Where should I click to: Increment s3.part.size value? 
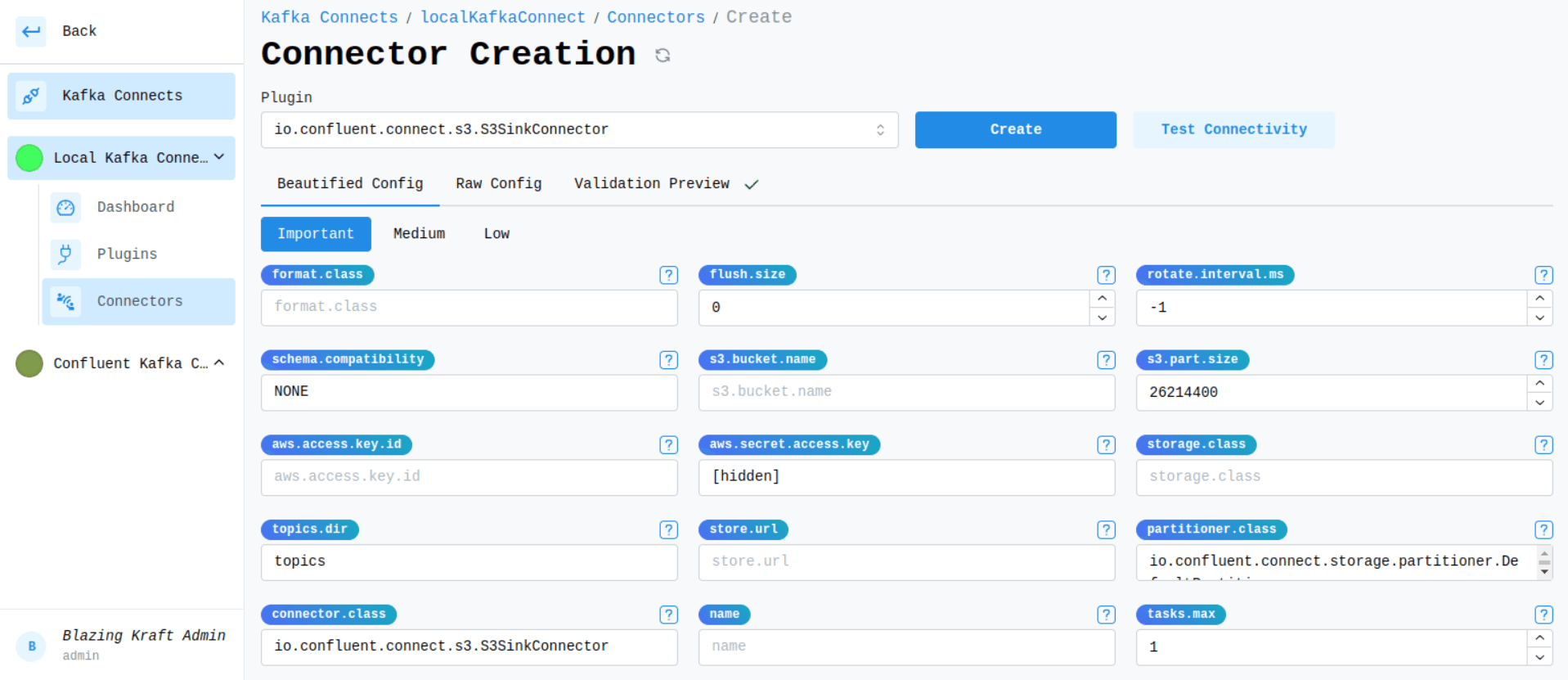click(x=1539, y=383)
